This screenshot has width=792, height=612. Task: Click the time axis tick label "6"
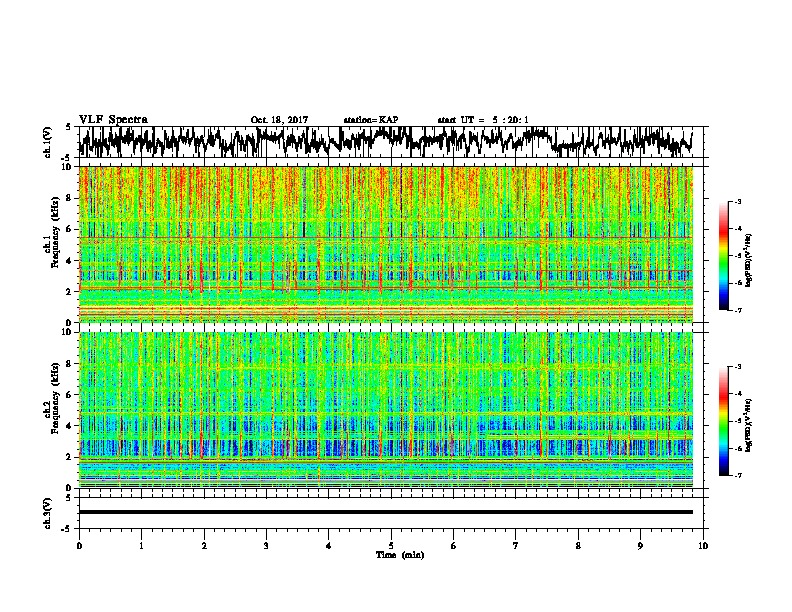(x=454, y=546)
